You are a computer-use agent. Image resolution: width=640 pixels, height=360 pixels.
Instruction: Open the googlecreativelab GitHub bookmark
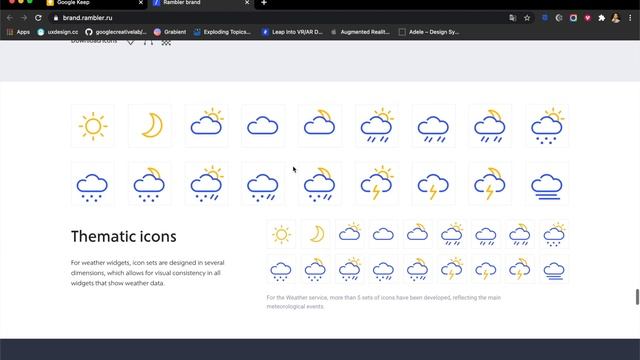(116, 32)
